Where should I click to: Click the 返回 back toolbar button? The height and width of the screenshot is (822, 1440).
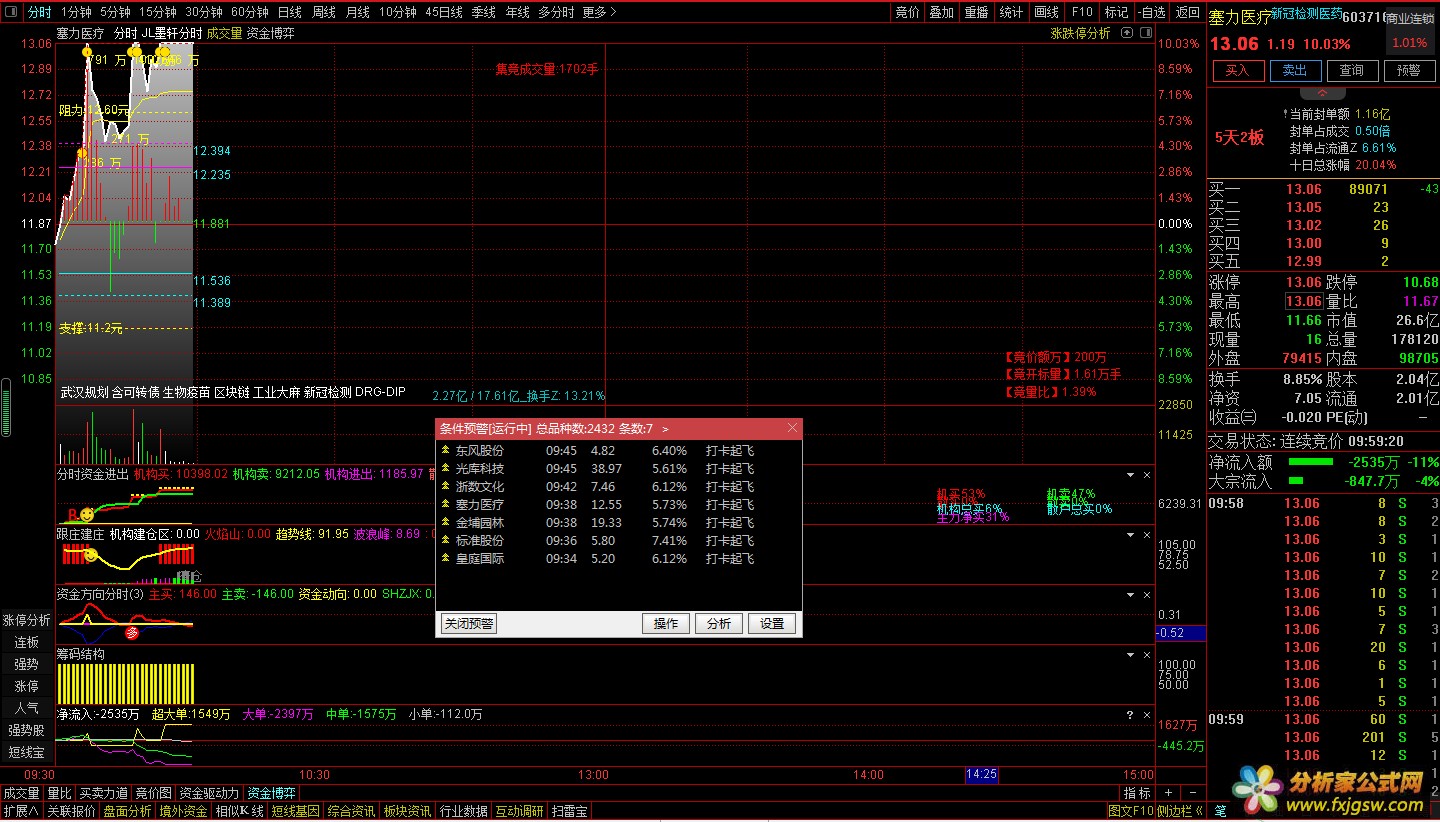1187,12
